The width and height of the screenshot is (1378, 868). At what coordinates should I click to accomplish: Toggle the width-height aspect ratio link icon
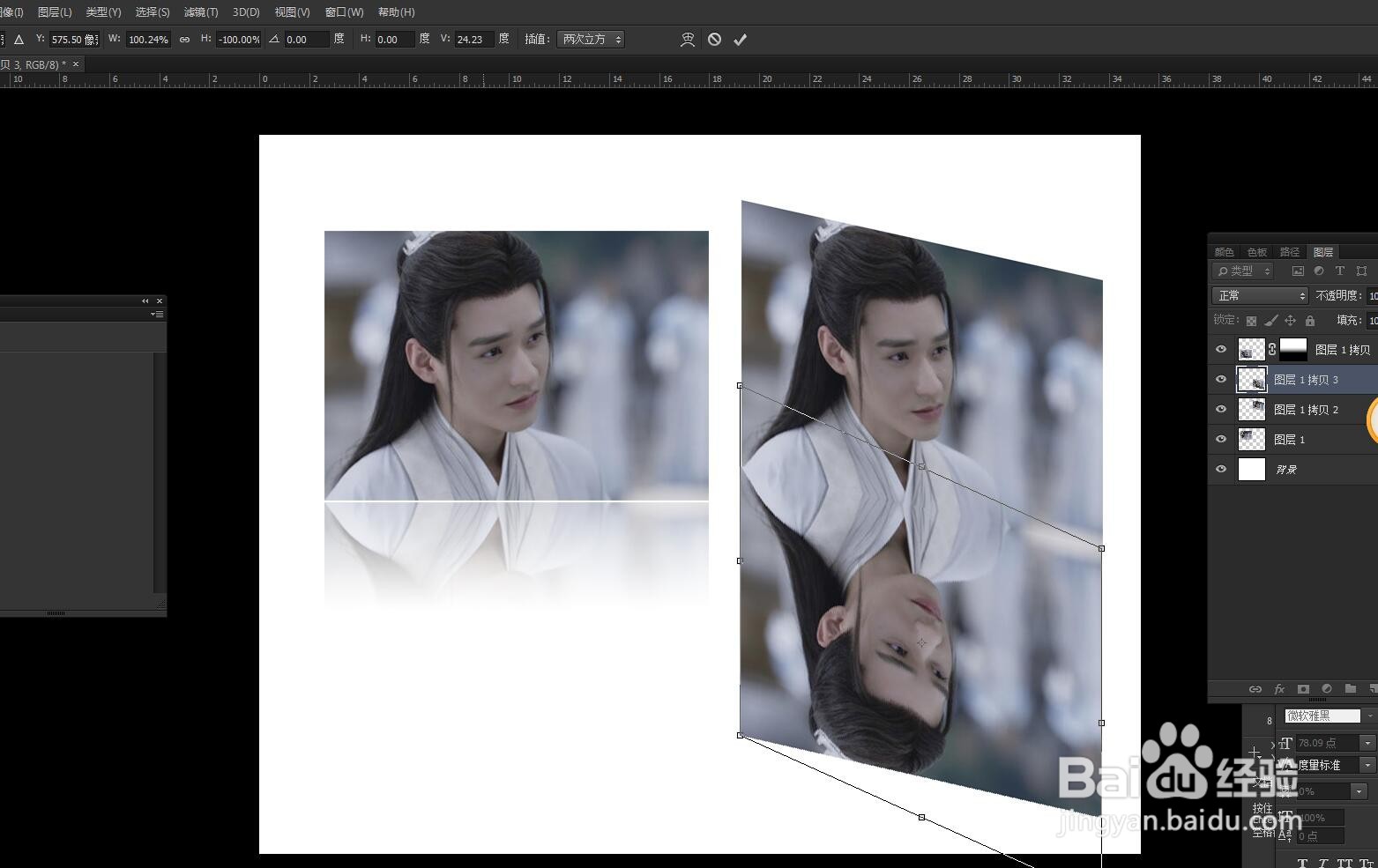point(184,40)
